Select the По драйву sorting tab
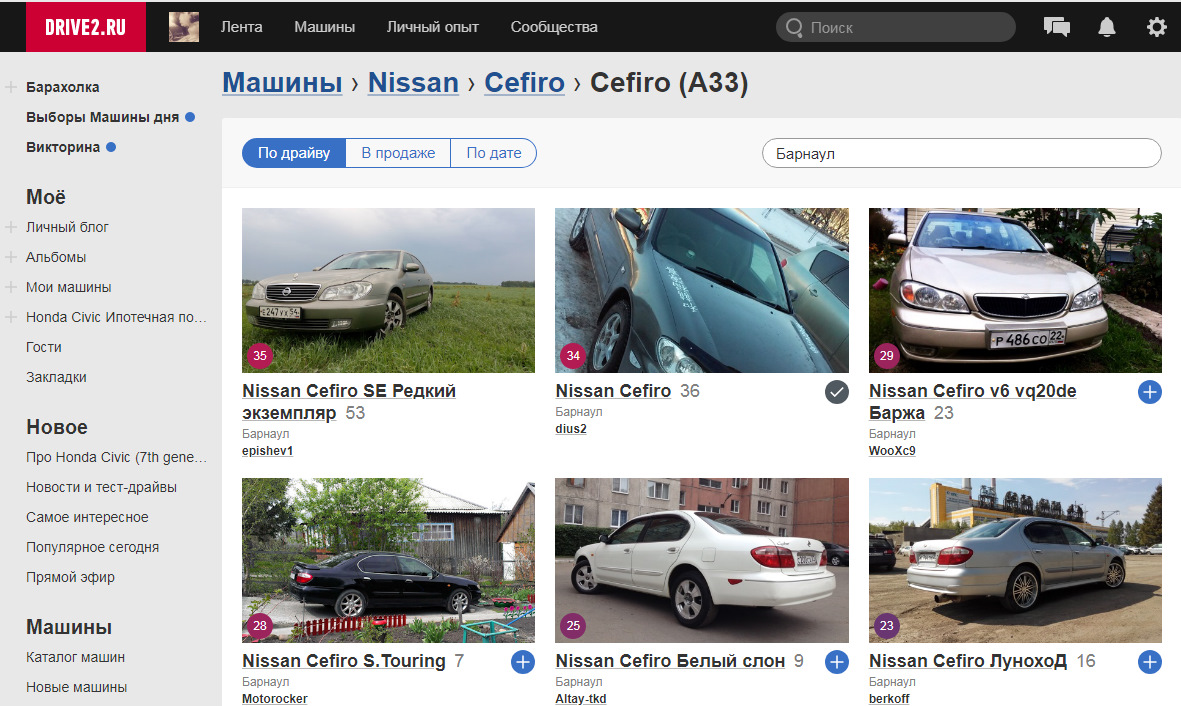 (294, 153)
